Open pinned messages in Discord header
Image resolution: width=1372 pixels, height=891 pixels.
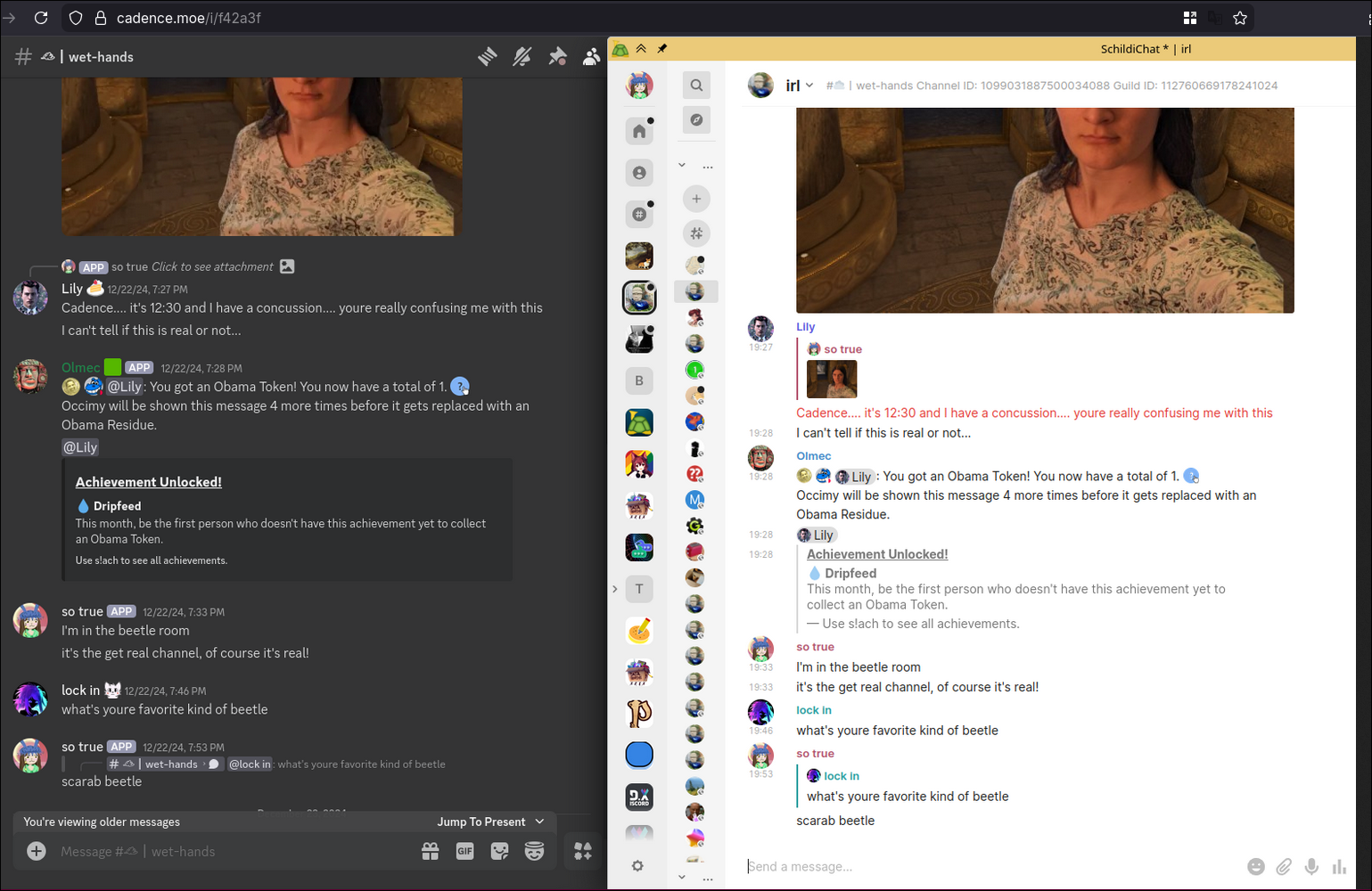click(x=557, y=57)
